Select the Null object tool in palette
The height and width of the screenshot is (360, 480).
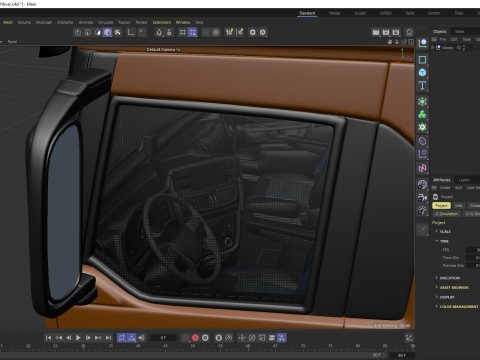point(422,43)
